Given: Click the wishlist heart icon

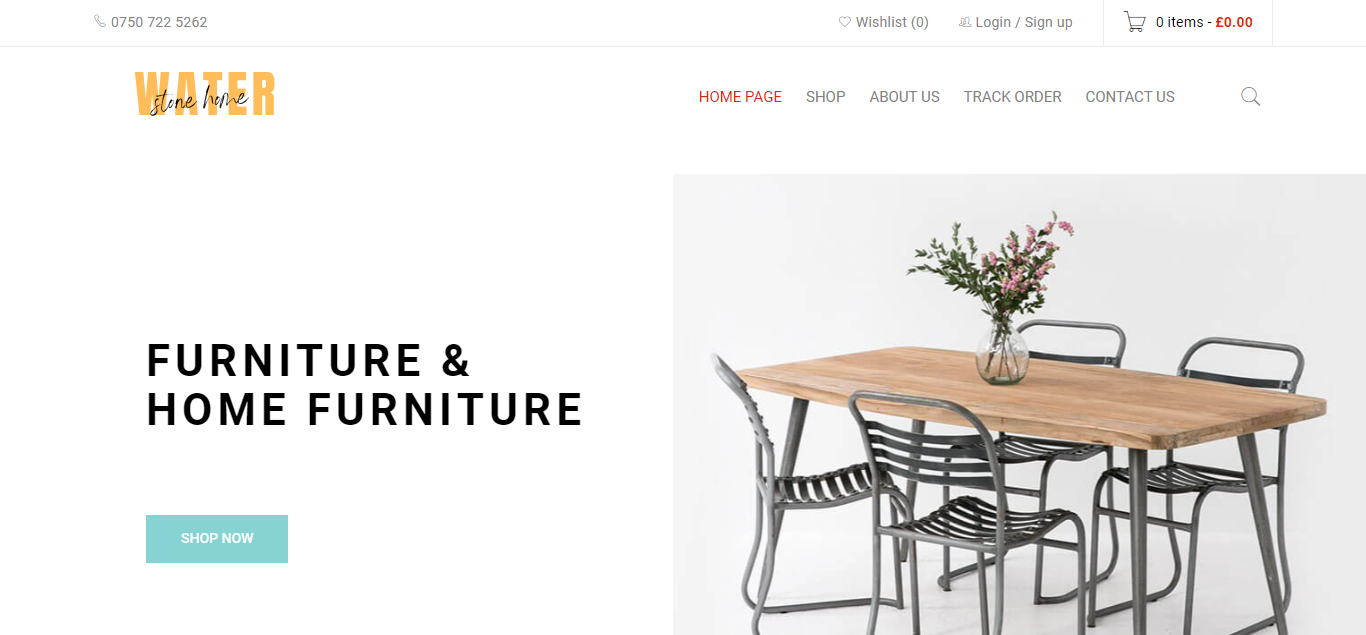Looking at the screenshot, I should [x=845, y=22].
